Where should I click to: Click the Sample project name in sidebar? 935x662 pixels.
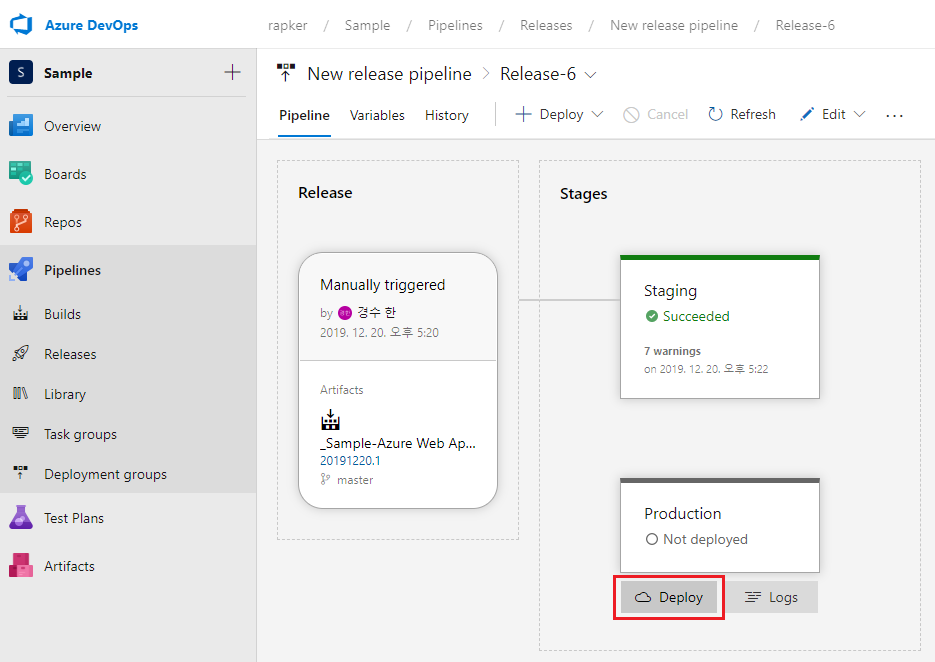(x=68, y=73)
